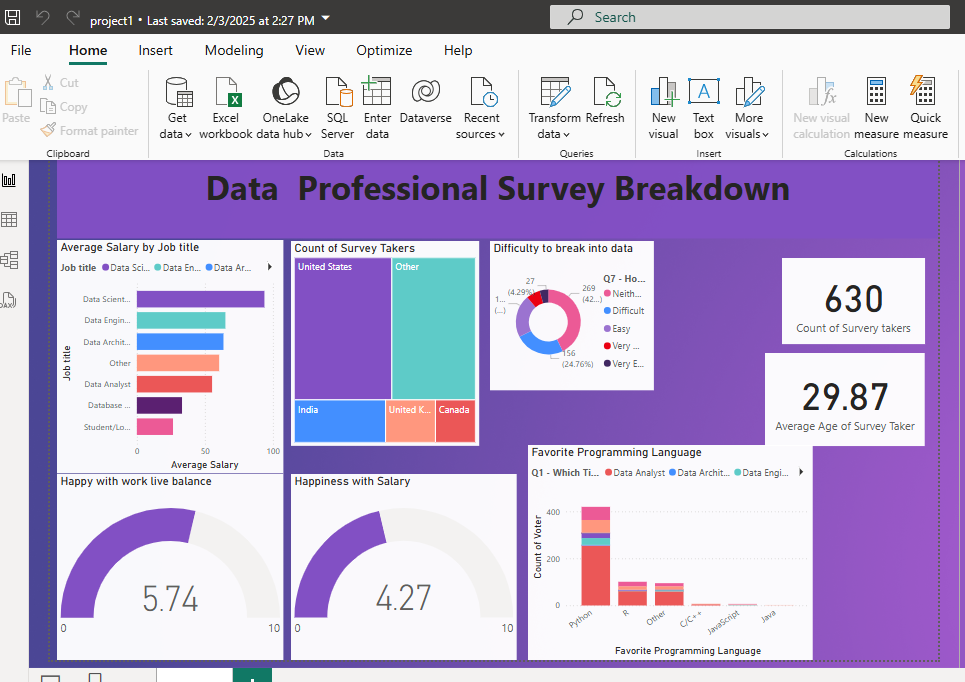Open Model view in left sidebar
This screenshot has height=682, width=965.
[x=10, y=260]
